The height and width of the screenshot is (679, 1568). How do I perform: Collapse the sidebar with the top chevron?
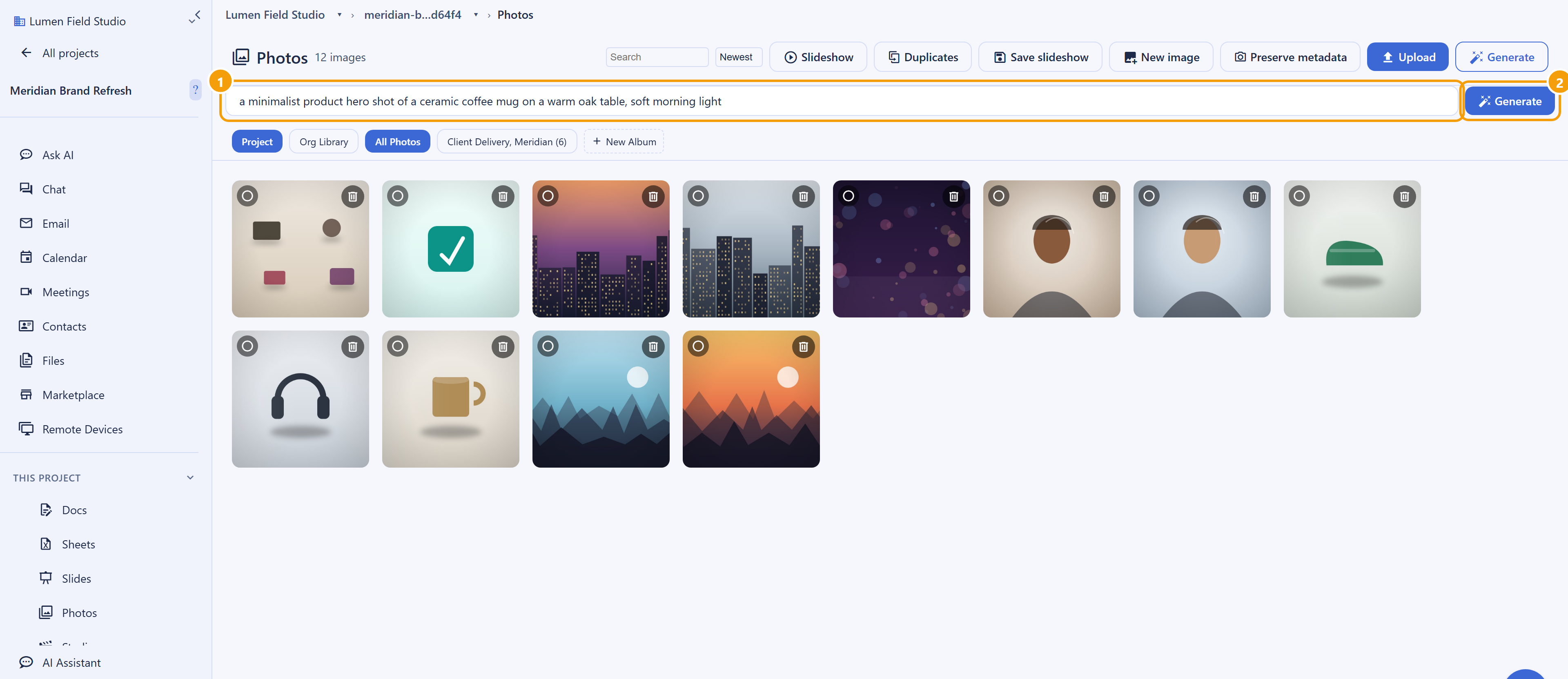[197, 14]
